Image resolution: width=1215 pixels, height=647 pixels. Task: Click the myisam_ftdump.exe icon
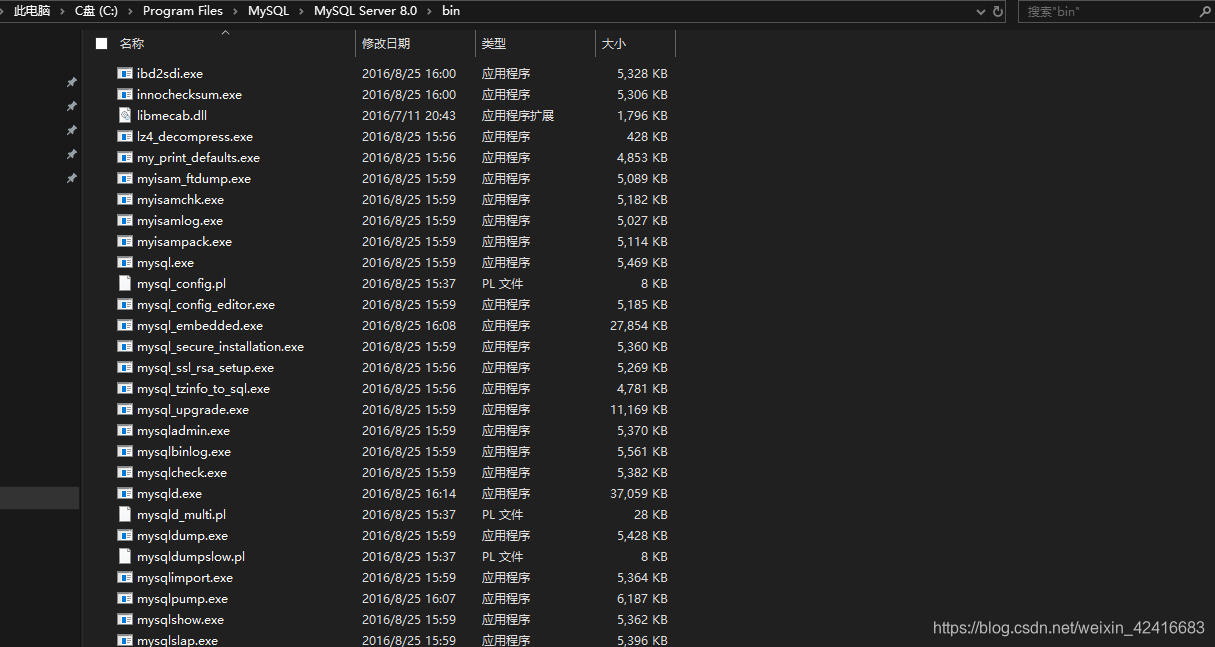click(x=125, y=178)
